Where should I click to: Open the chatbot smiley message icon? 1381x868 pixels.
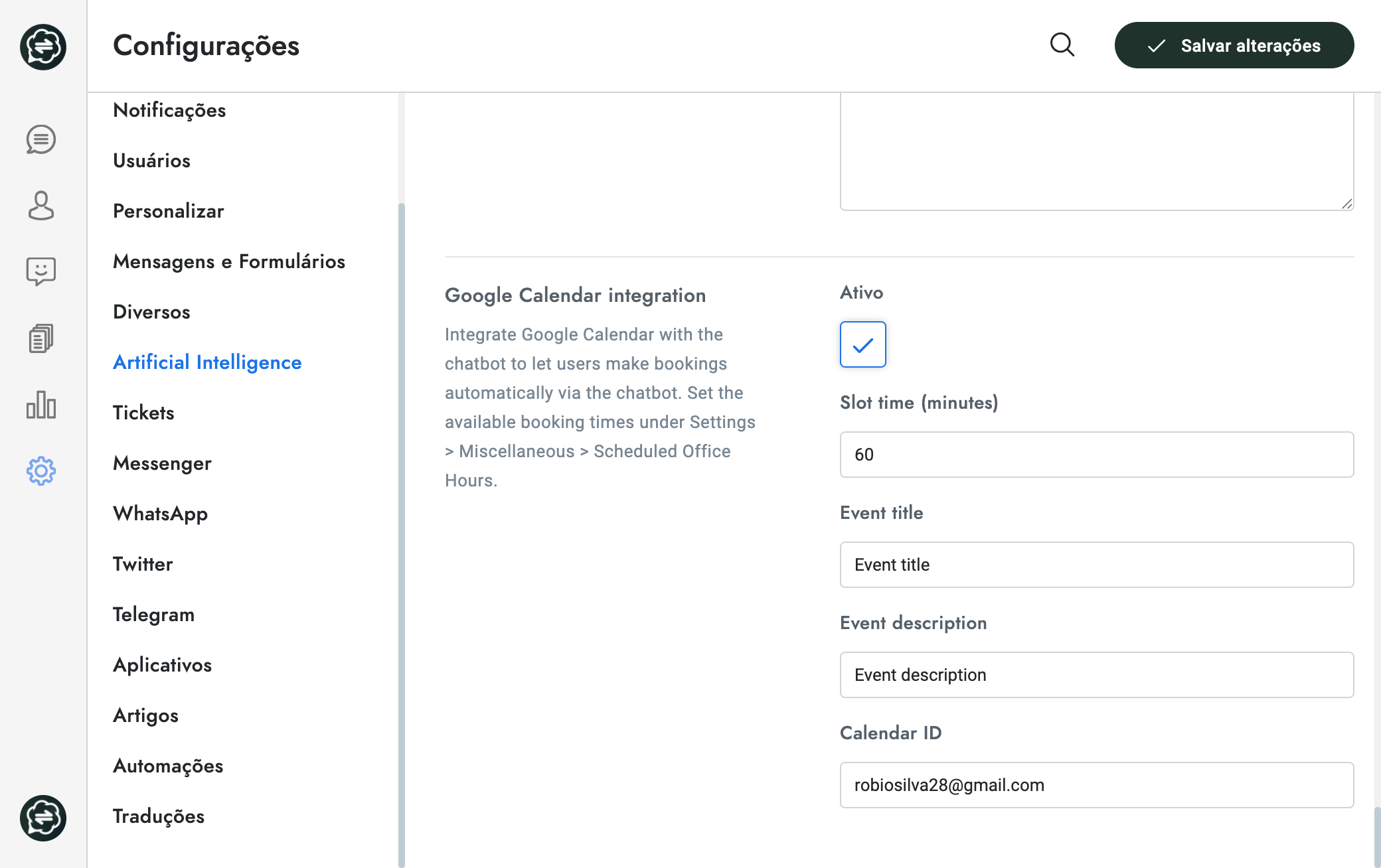pos(41,272)
